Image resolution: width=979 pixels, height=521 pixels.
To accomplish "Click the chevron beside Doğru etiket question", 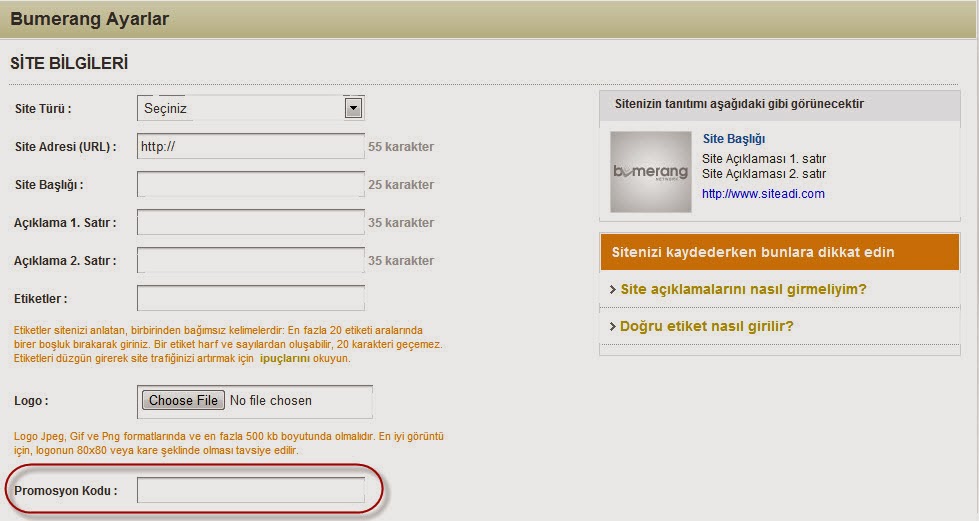I will click(x=612, y=326).
